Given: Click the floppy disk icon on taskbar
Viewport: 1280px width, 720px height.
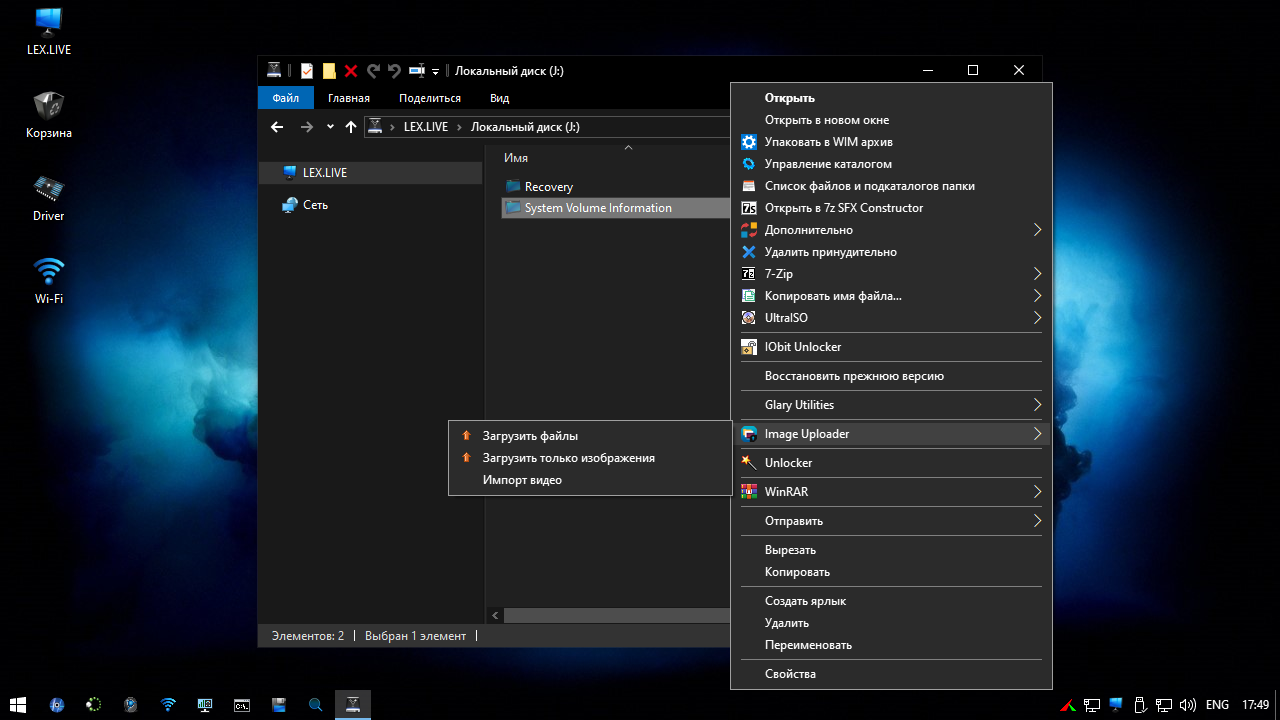Looking at the screenshot, I should coord(280,705).
